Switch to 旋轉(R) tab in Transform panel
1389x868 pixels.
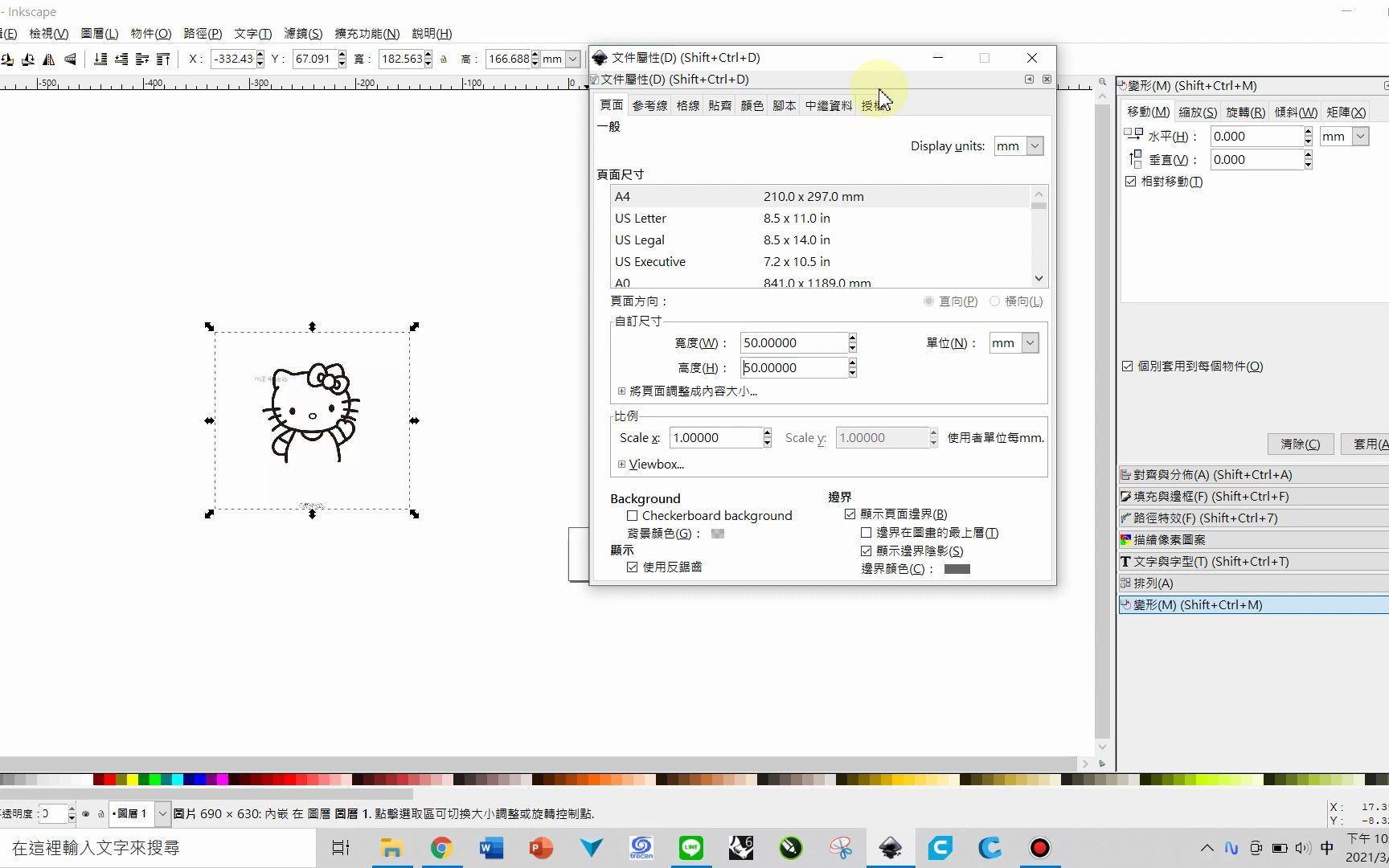click(1245, 113)
